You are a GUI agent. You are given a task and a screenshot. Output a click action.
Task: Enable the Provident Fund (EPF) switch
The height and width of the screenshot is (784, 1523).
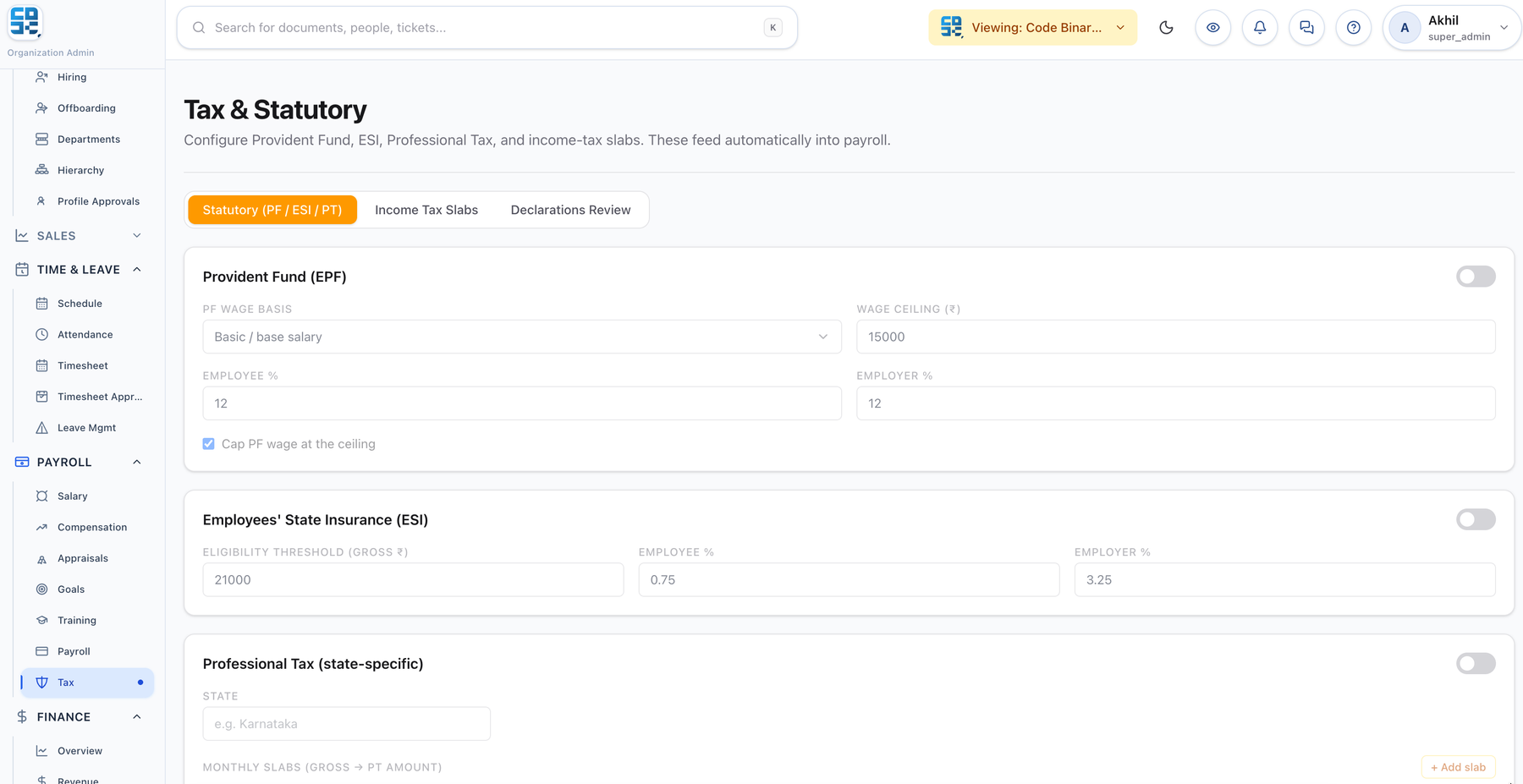click(x=1476, y=277)
